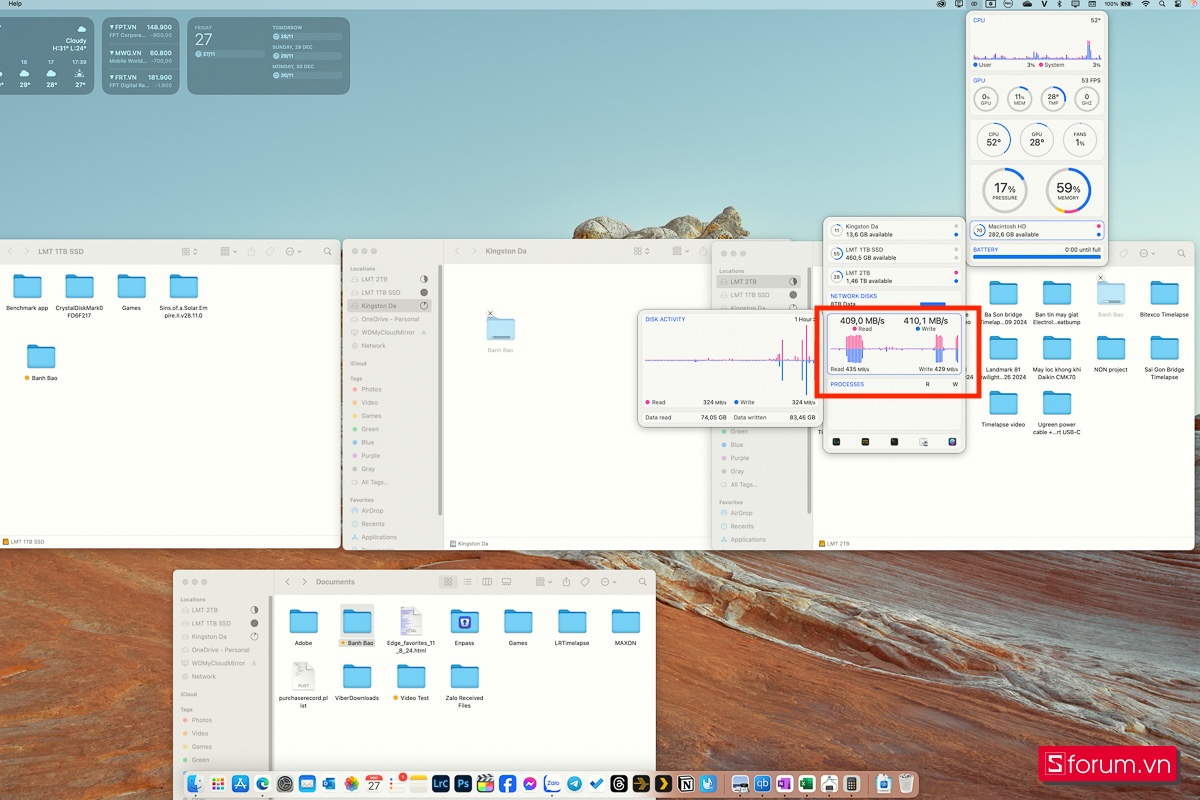Click the Bluetooth icon in menu bar
This screenshot has height=800, width=1200.
[x=1059, y=4]
